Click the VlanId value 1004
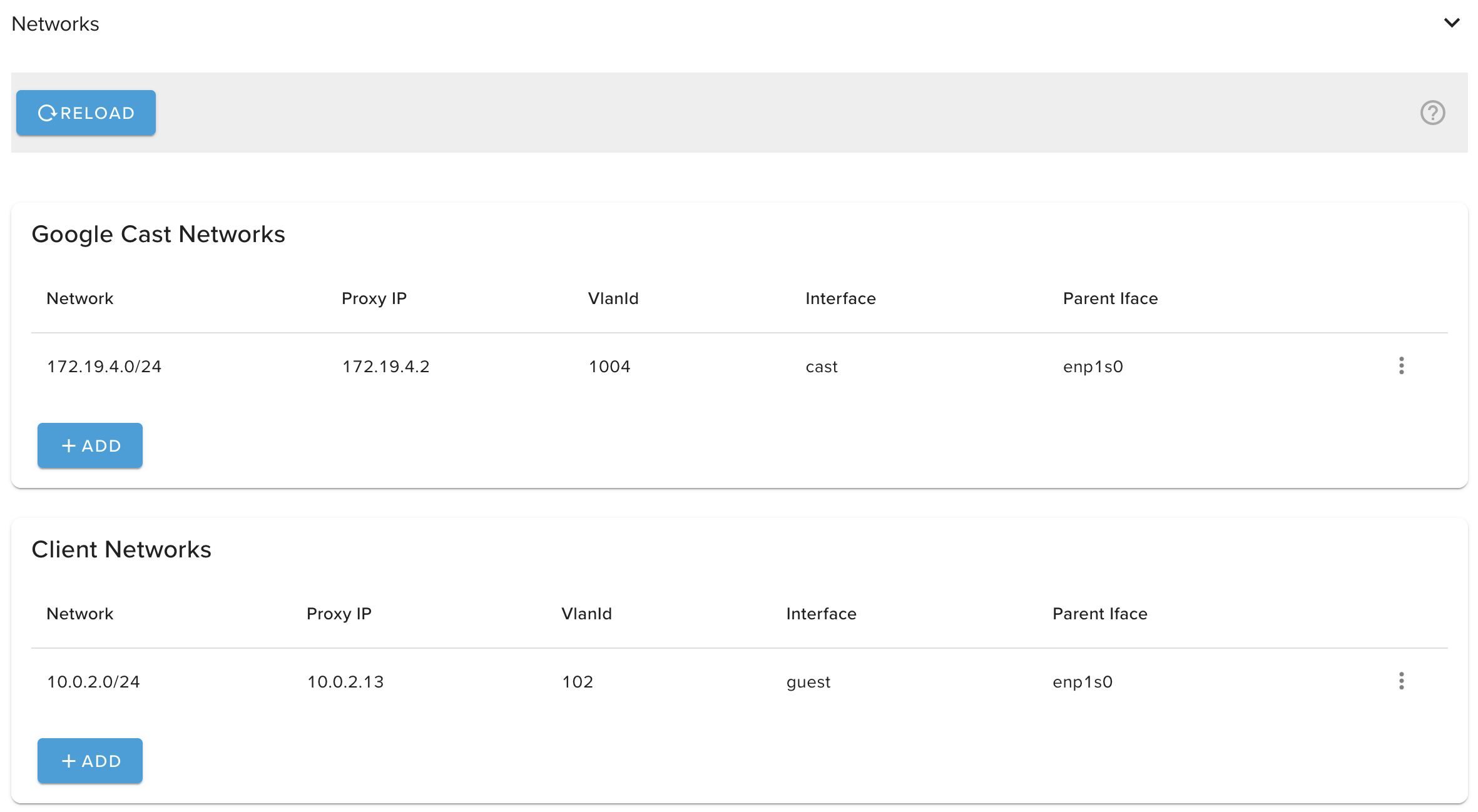 pyautogui.click(x=609, y=367)
